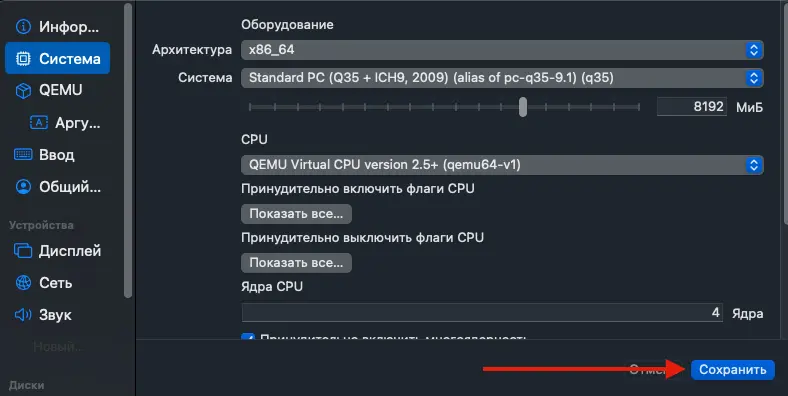Image resolution: width=788 pixels, height=396 pixels.
Task: Select the Система chip icon
Action: tap(23, 59)
